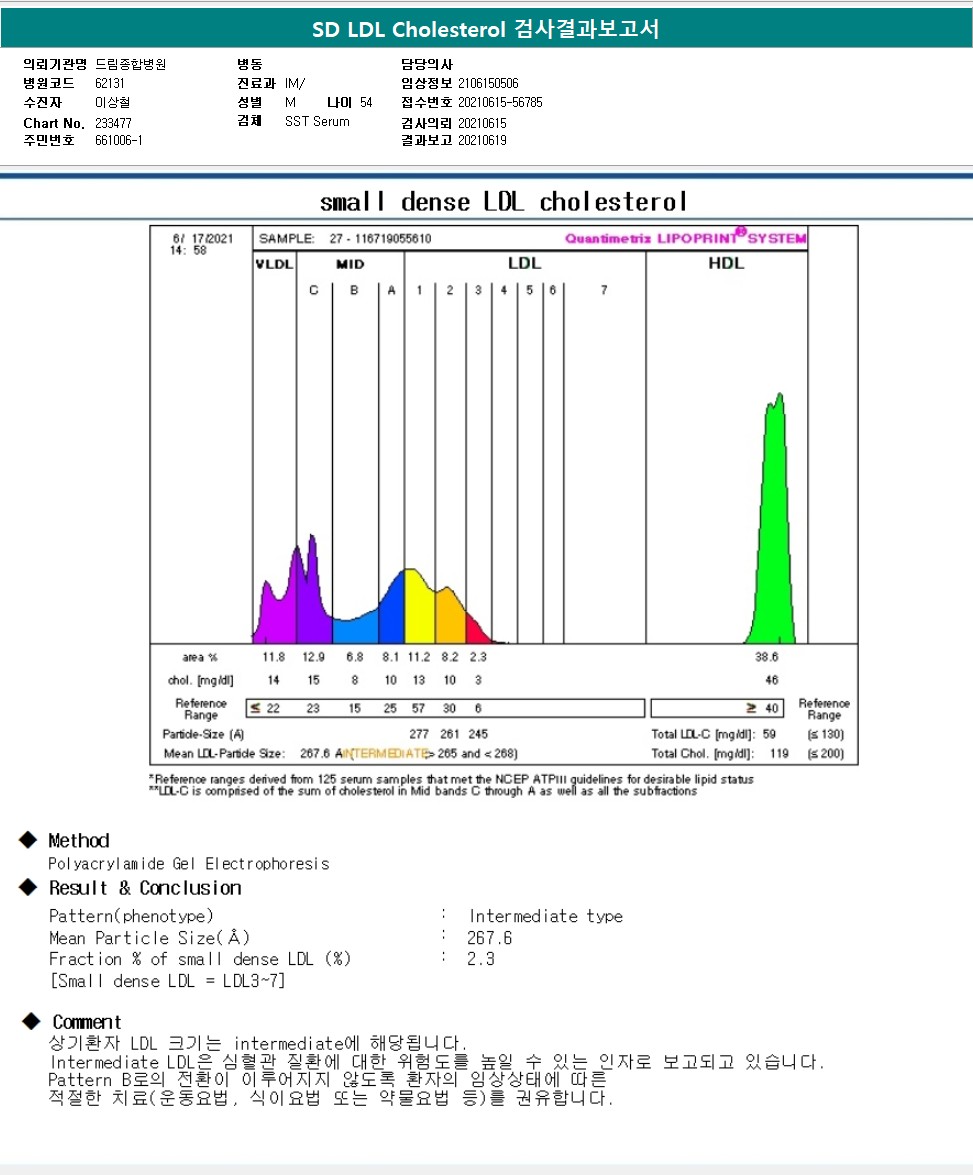Image resolution: width=973 pixels, height=1175 pixels.
Task: Select the 'Result & Conclusion' heading
Action: 145,888
